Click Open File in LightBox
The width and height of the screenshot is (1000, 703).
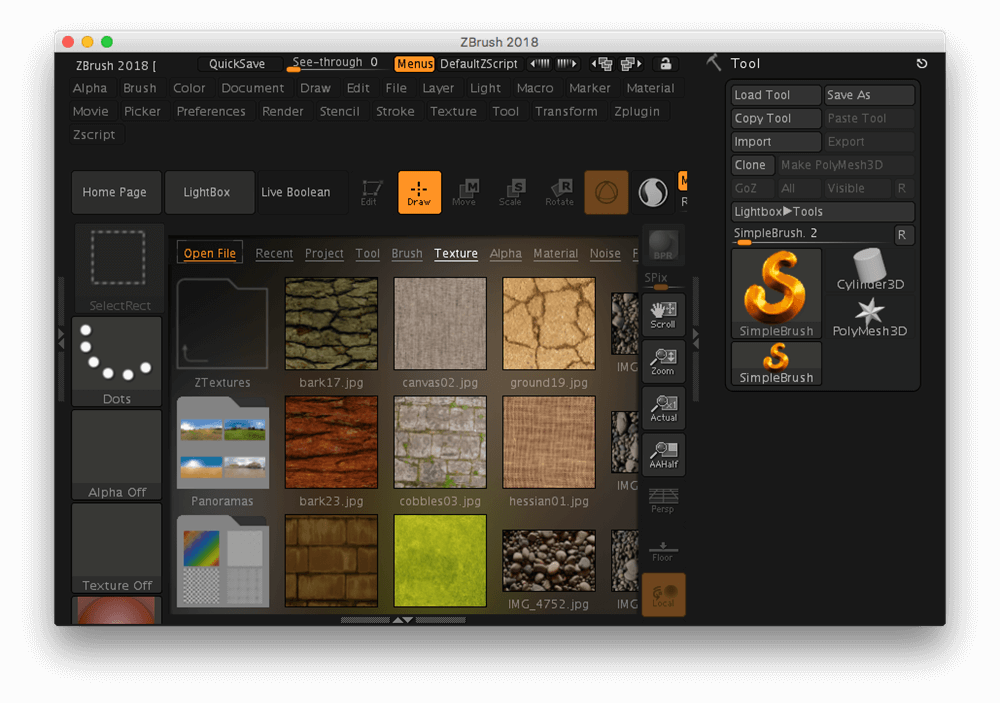click(x=210, y=253)
